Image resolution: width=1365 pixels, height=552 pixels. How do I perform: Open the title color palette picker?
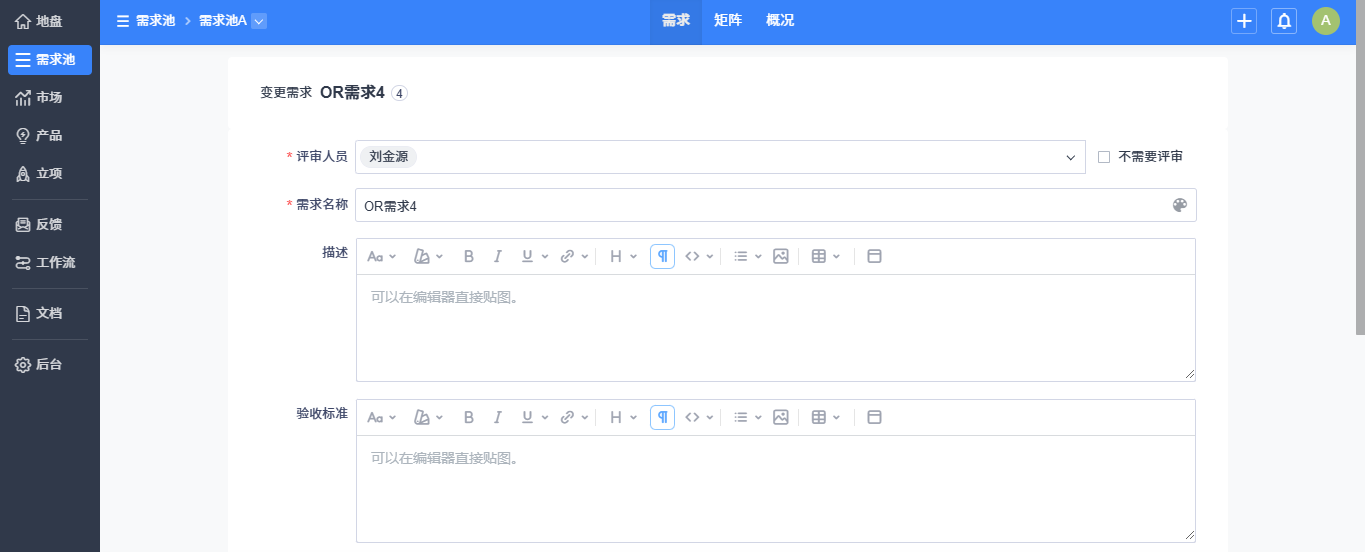(1180, 205)
